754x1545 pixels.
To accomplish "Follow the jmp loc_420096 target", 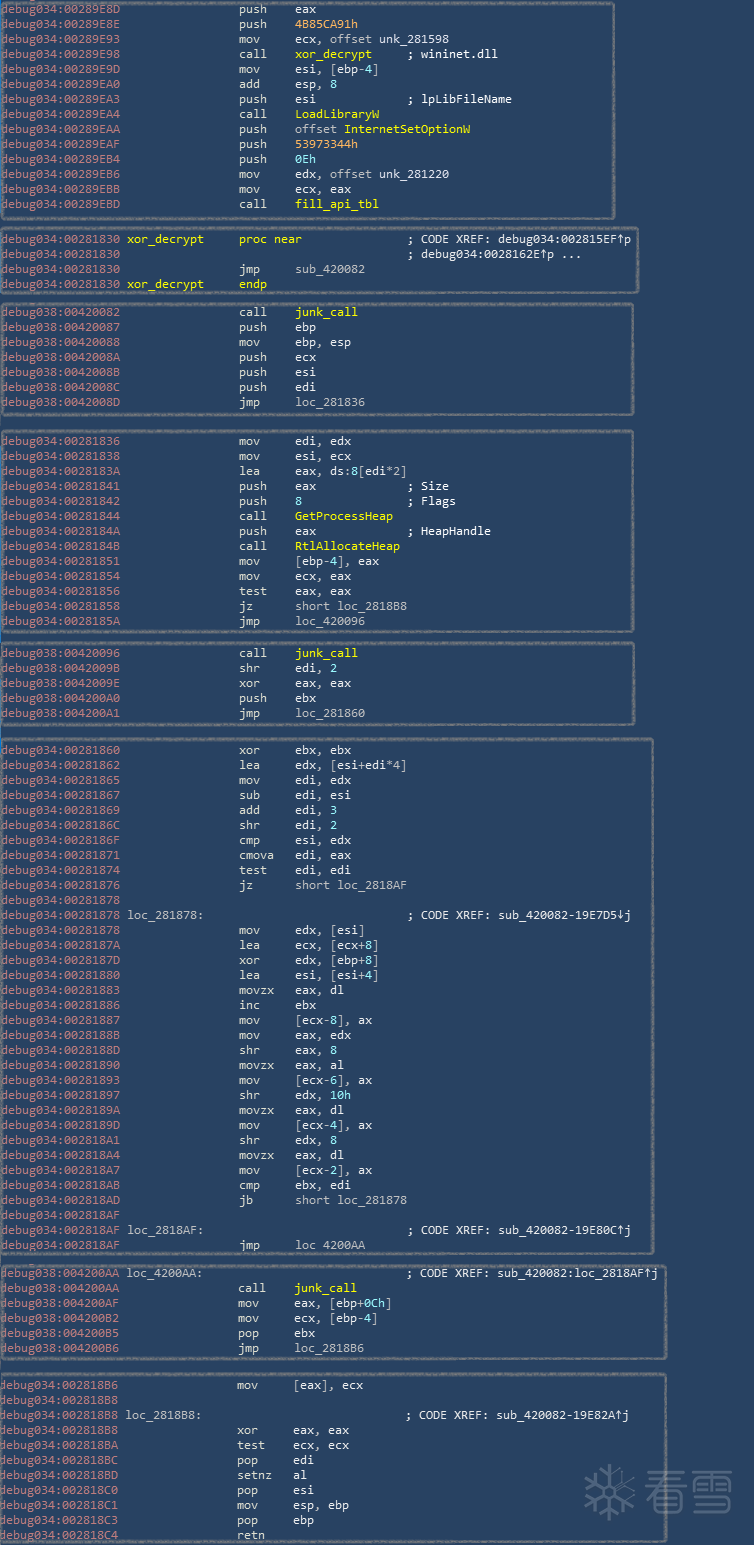I will (326, 621).
